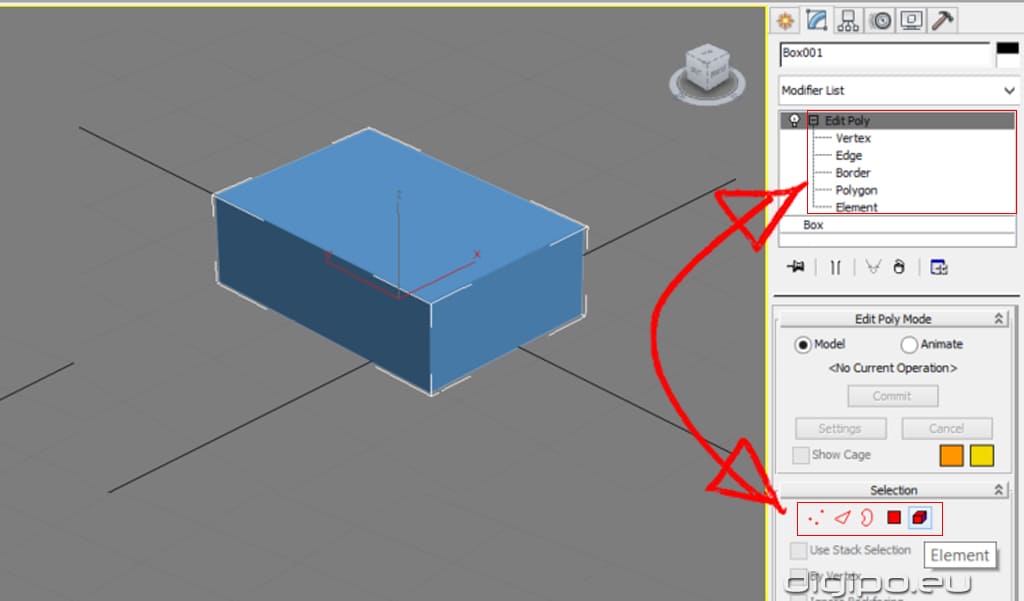Select Edge sub-object mode icon
The image size is (1024, 601).
pyautogui.click(x=842, y=517)
